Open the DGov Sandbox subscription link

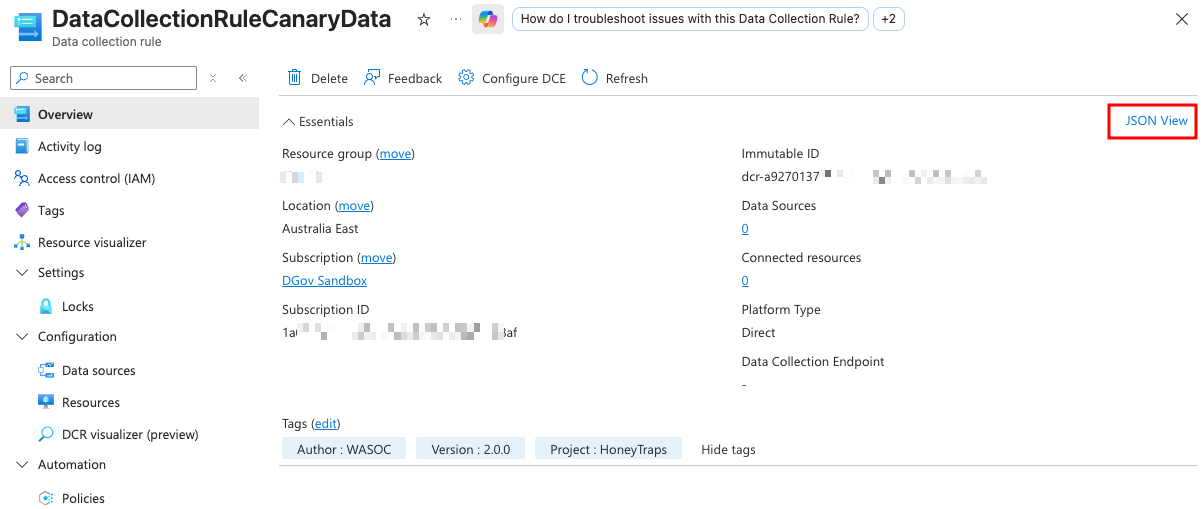tap(324, 281)
